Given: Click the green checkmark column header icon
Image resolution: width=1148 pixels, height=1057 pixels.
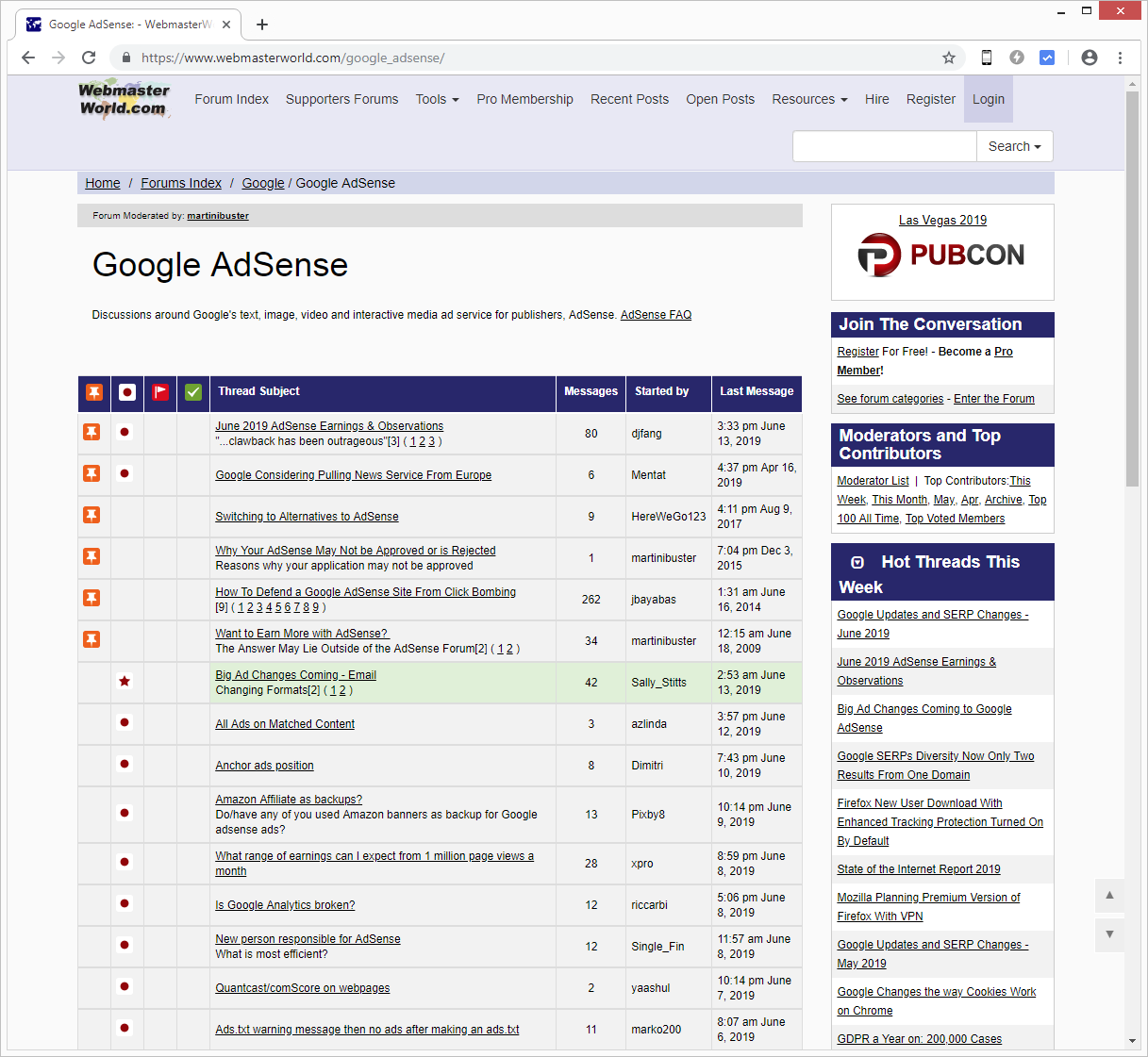Looking at the screenshot, I should point(193,392).
